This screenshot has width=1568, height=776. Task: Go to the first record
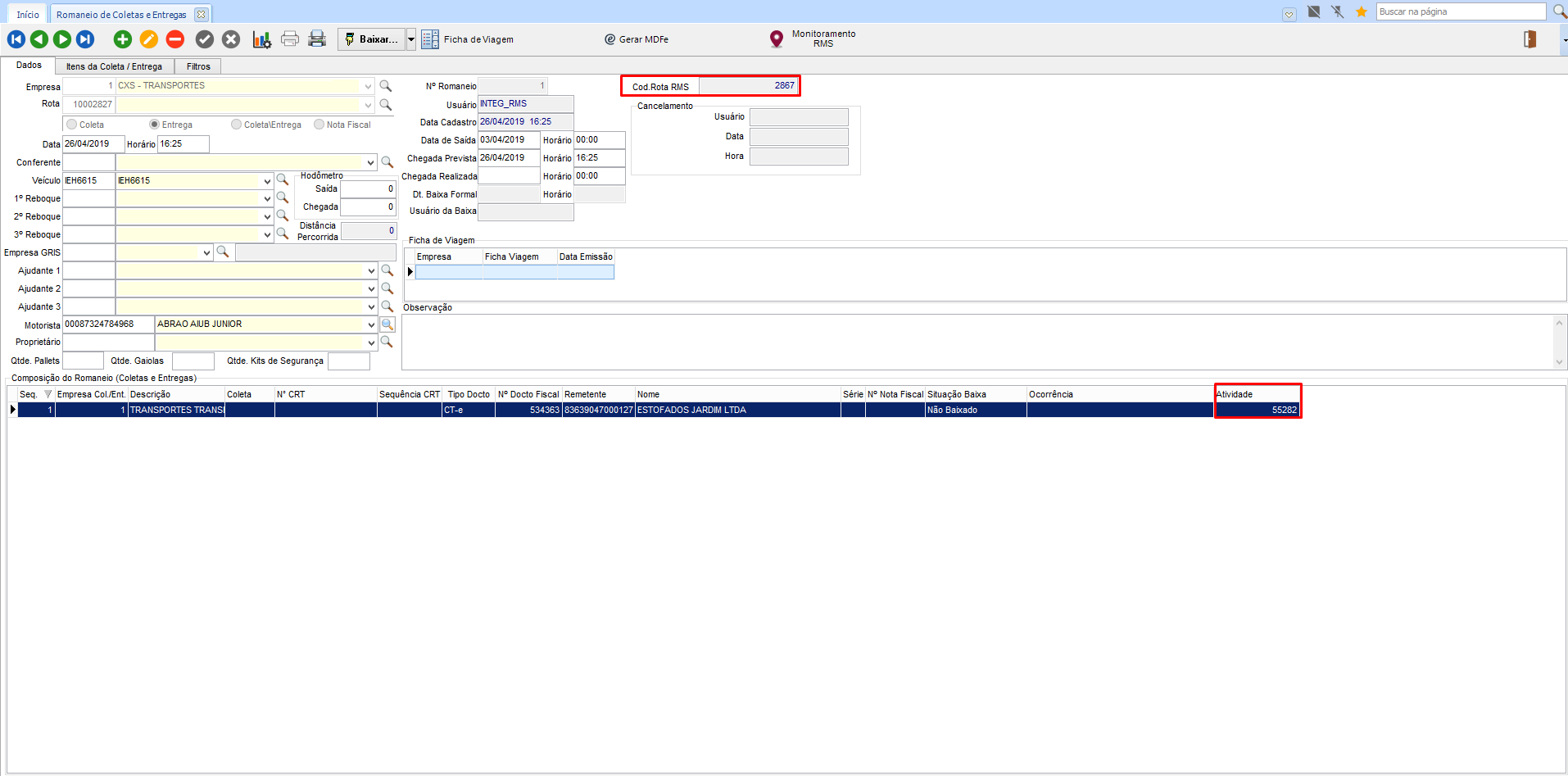16,39
